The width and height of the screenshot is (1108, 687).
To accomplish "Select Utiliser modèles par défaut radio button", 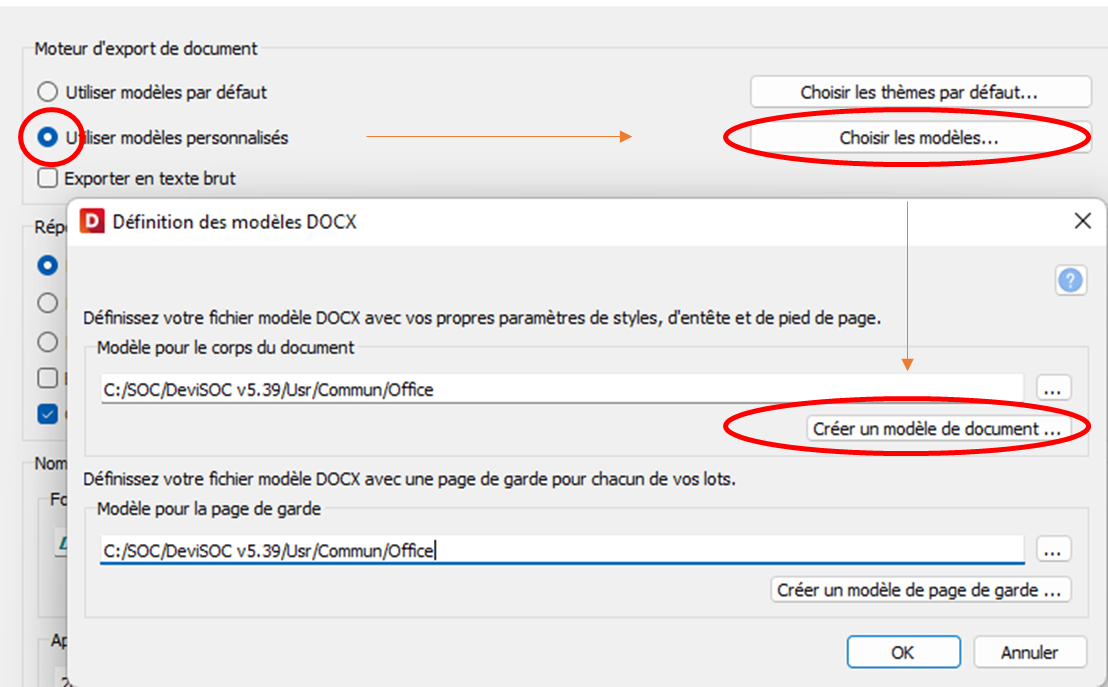I will click(x=47, y=92).
